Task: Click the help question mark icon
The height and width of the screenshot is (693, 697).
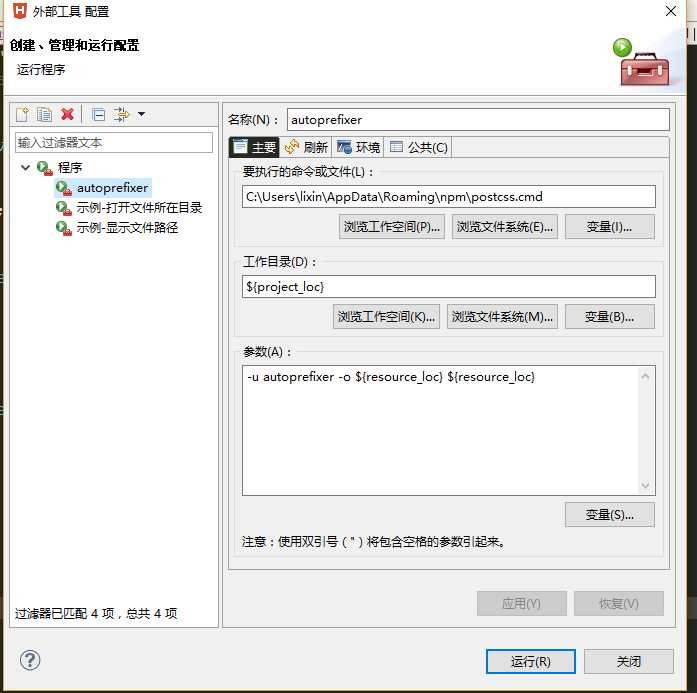Action: coord(30,660)
